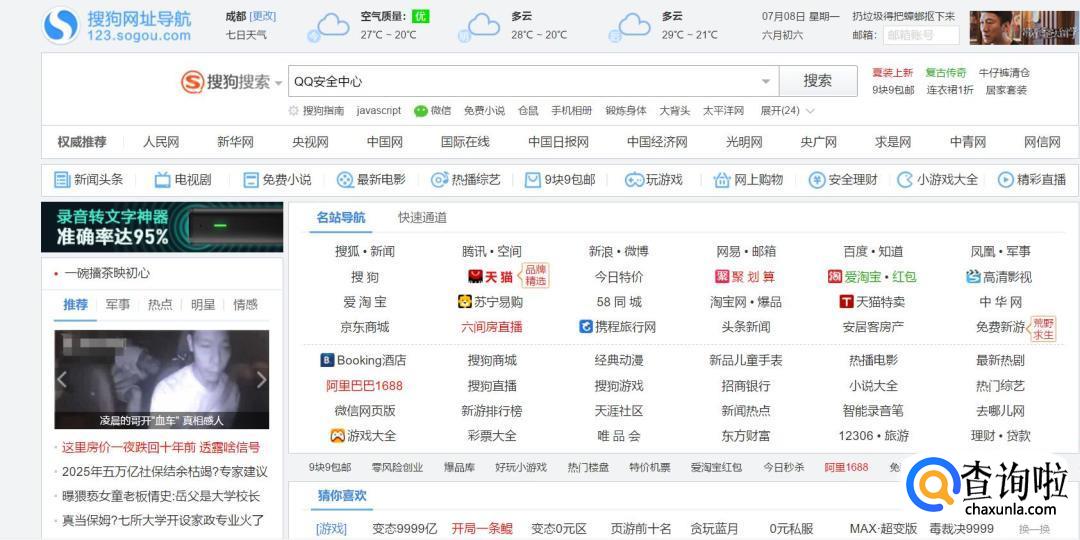Click the WeChat icon below search box
Screen dimensions: 1080x540
click(421, 111)
